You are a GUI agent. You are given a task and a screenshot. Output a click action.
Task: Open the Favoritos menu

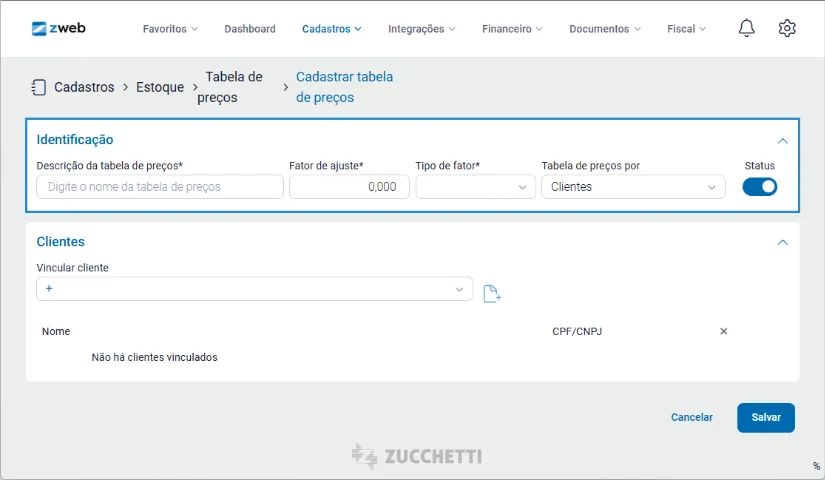170,29
